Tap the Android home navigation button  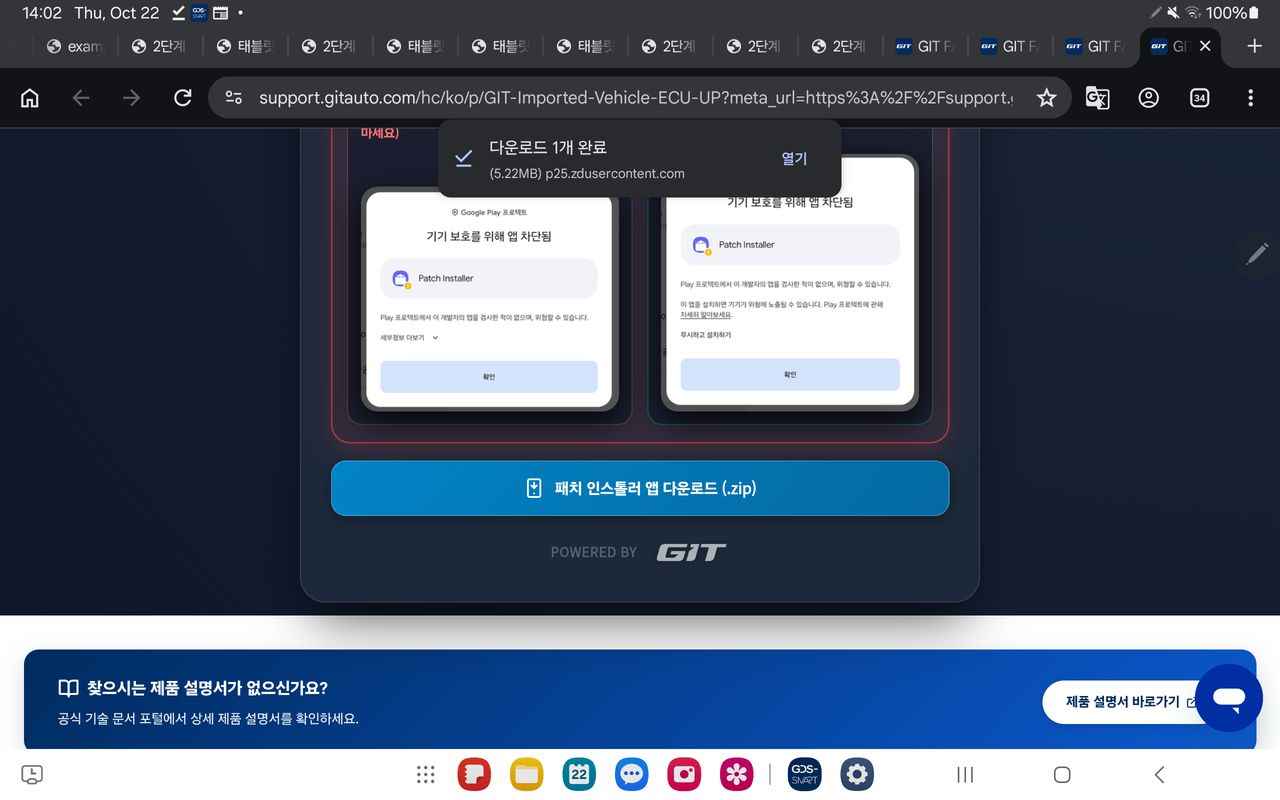click(1062, 774)
